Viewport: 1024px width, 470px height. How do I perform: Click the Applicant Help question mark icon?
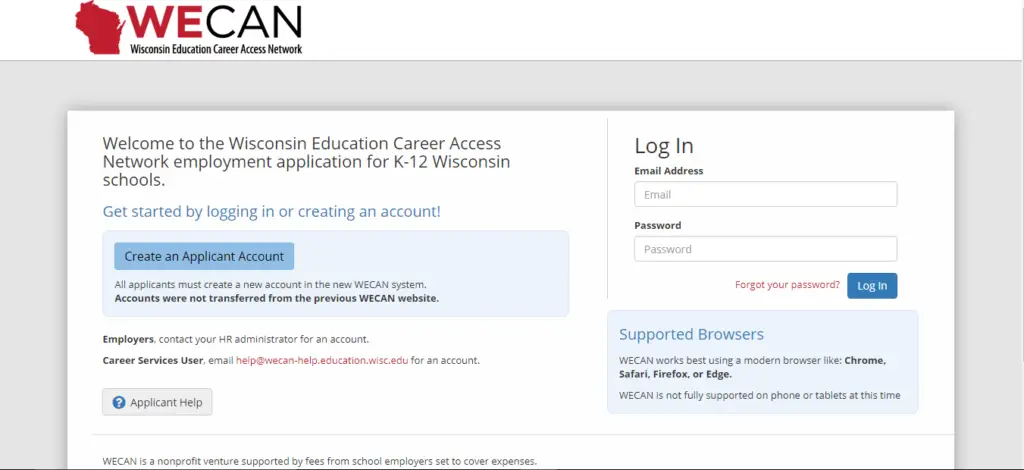point(119,402)
